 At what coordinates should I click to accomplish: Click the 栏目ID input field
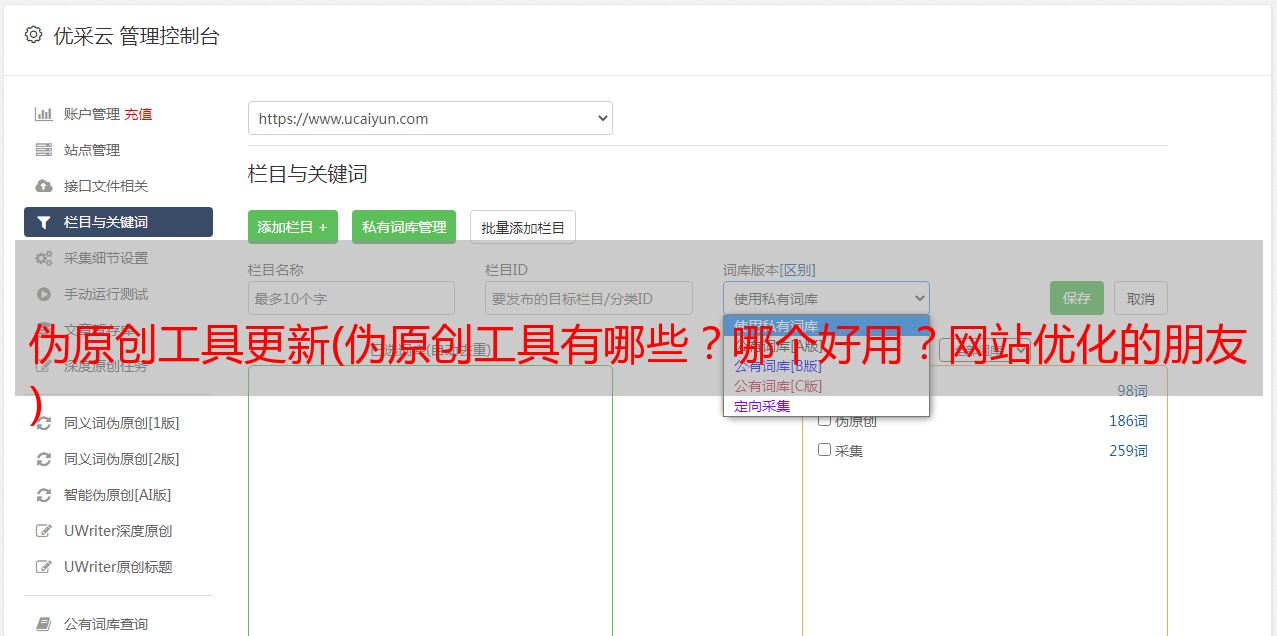tap(589, 298)
